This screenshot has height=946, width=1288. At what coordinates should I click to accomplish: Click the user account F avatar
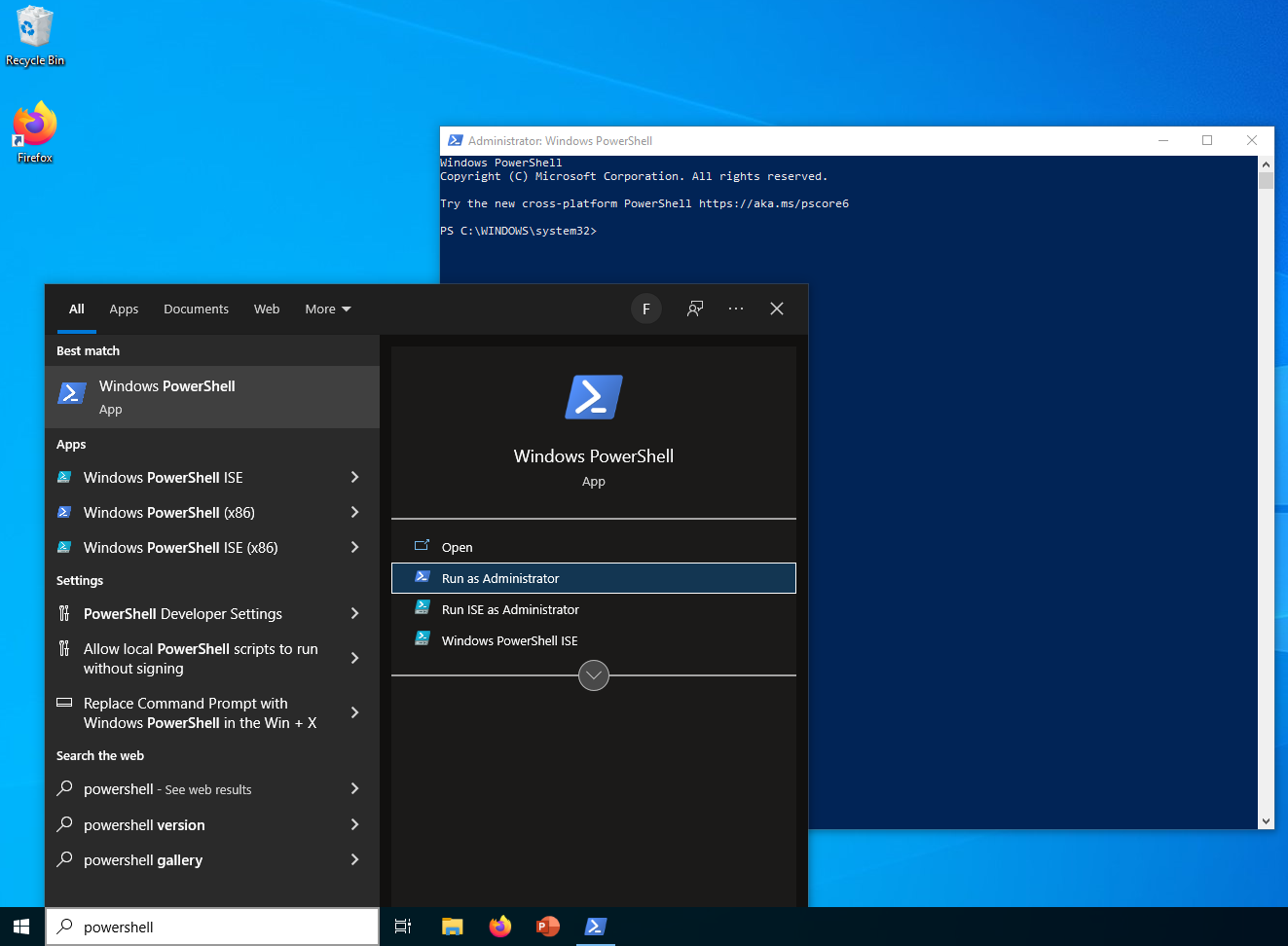(646, 309)
